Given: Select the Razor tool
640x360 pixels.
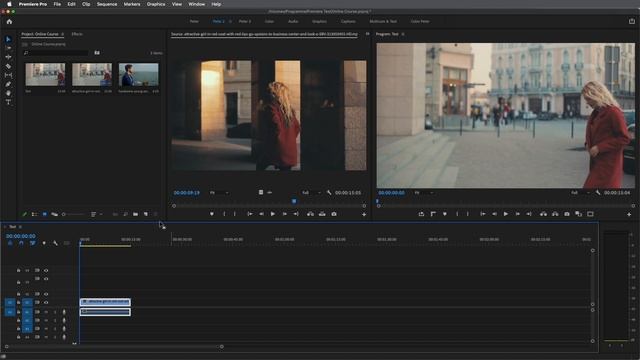Looking at the screenshot, I should 8,66.
